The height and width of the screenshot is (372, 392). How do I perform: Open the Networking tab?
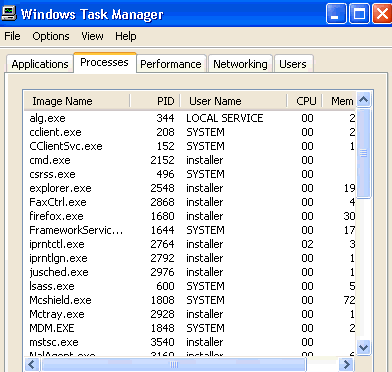240,64
